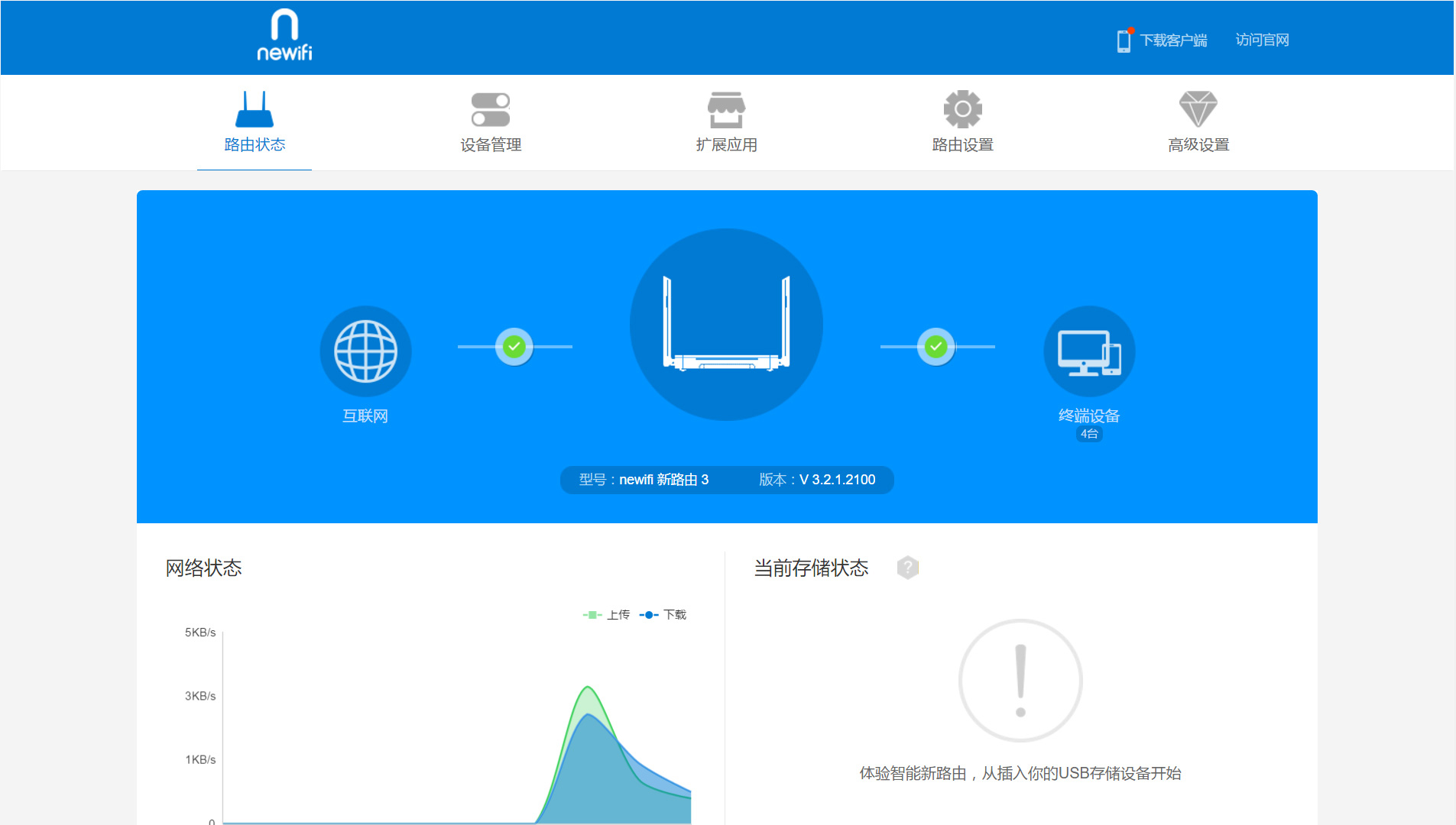Click the USB存储设备 prompt message
Image resolution: width=1456 pixels, height=825 pixels.
[1020, 773]
